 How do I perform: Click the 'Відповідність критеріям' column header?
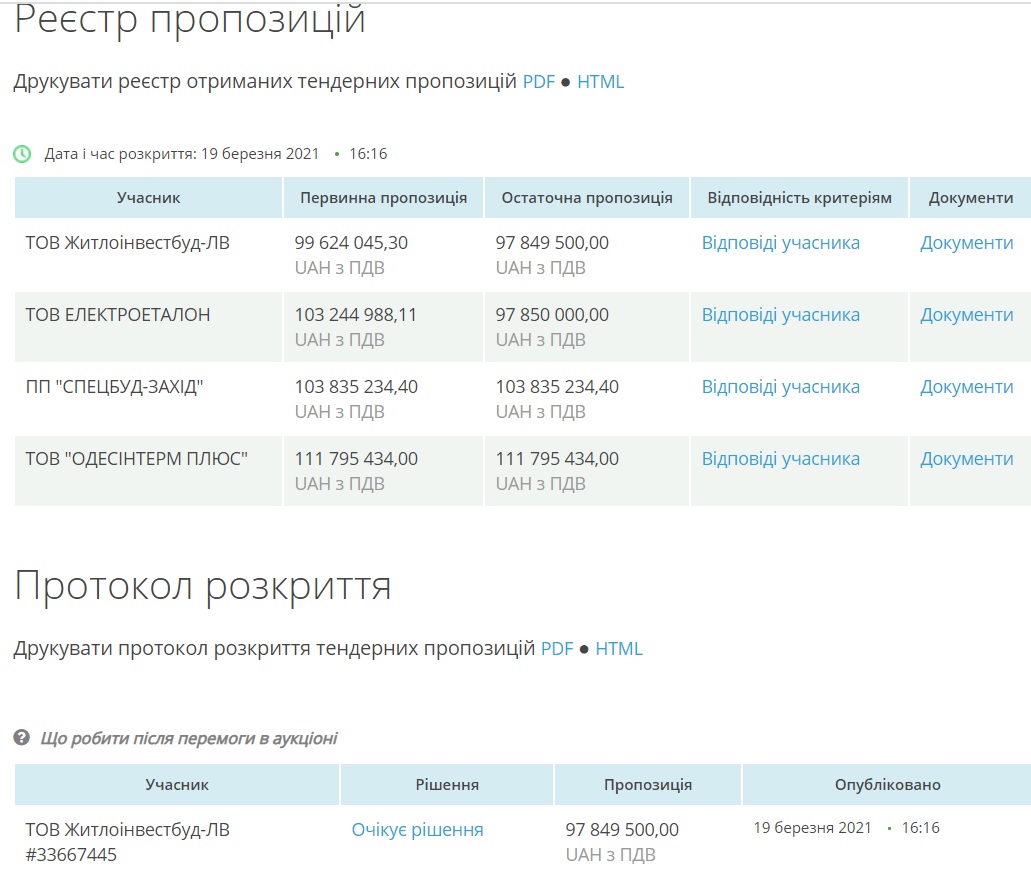799,198
